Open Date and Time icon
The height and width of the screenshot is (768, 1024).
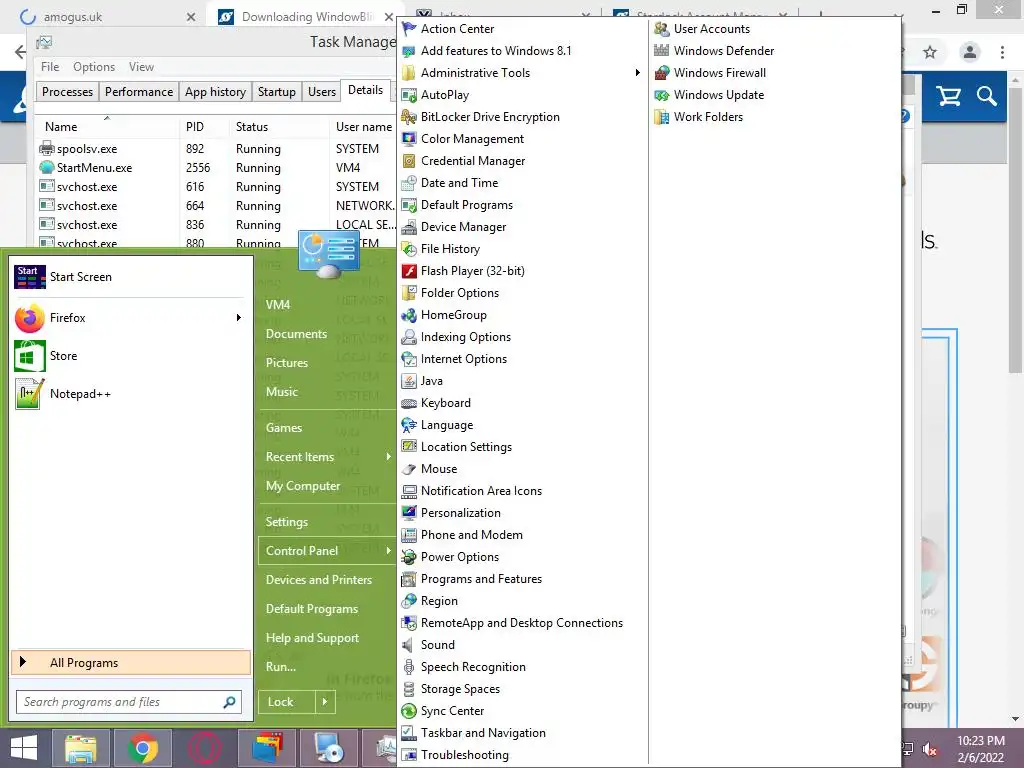(x=409, y=183)
